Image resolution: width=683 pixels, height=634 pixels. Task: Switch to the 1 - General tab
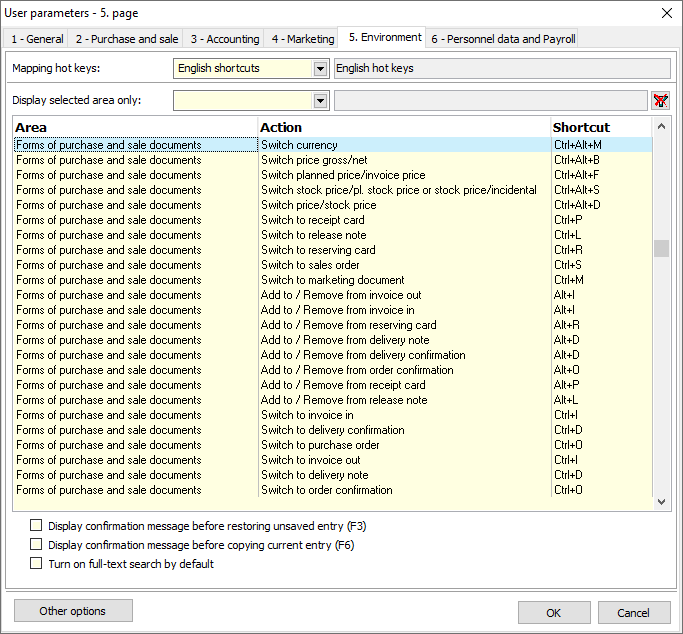click(x=37, y=39)
